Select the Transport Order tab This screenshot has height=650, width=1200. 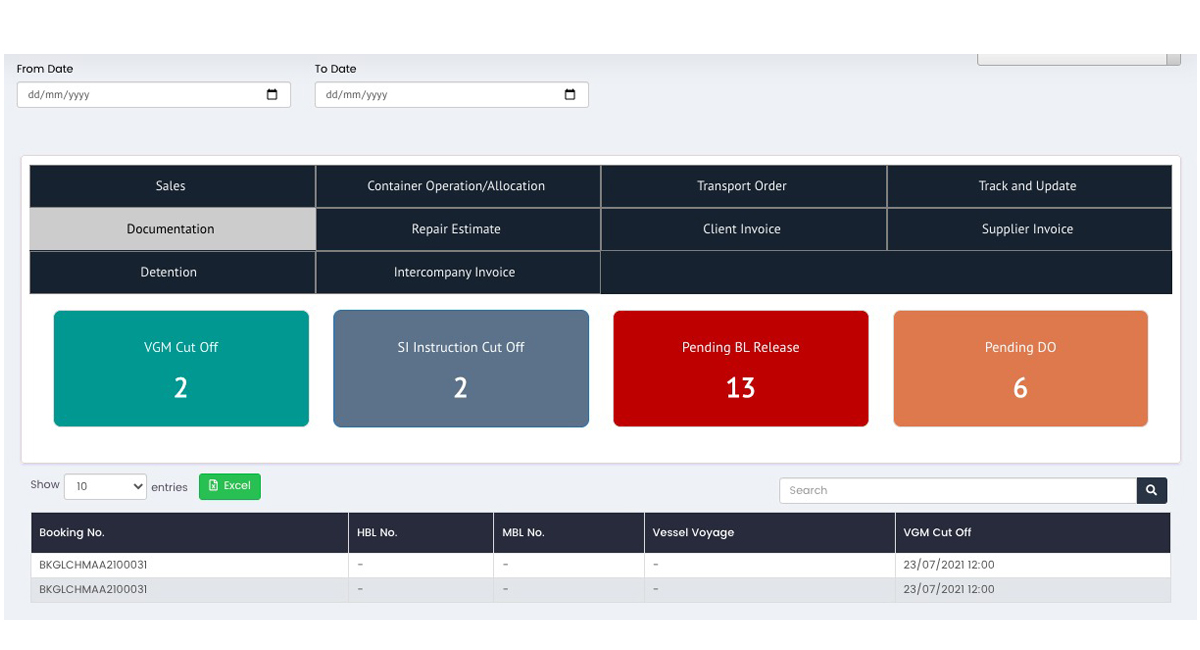click(x=742, y=186)
